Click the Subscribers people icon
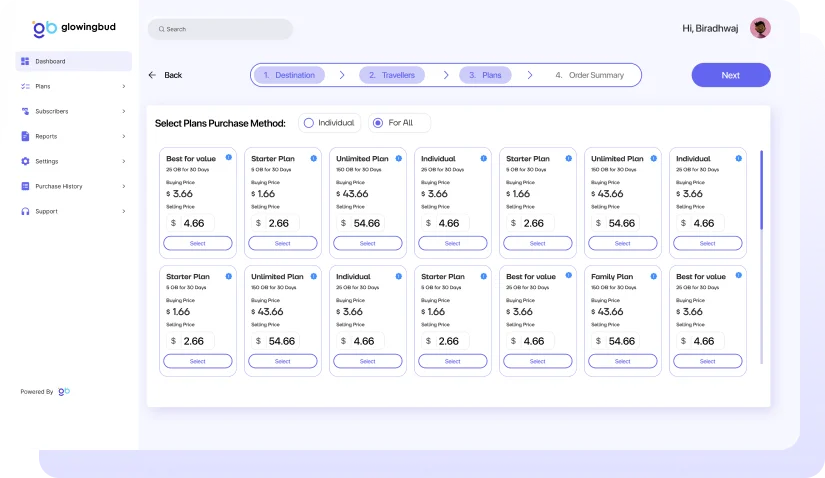Viewport: 825px width, 478px height. pos(25,111)
